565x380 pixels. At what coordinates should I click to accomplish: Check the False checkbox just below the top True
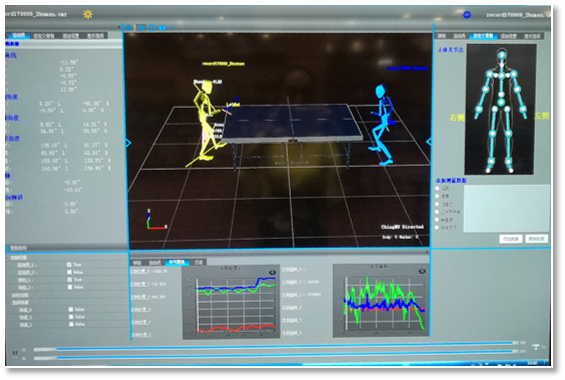(x=70, y=272)
